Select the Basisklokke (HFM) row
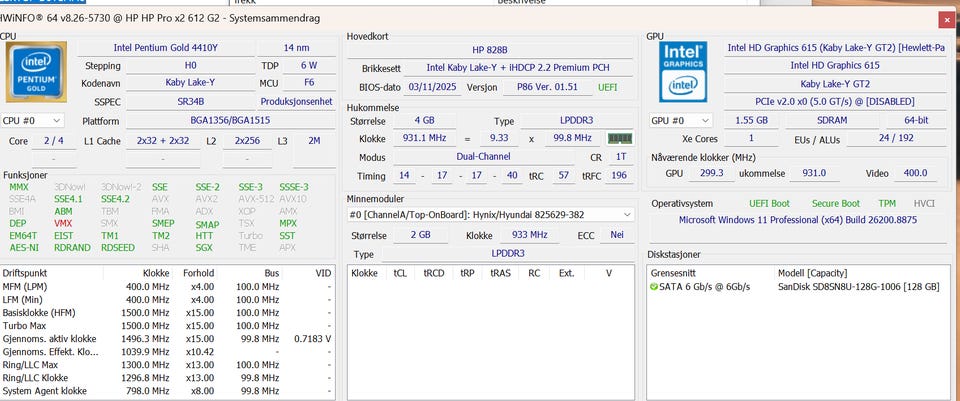 [x=168, y=313]
